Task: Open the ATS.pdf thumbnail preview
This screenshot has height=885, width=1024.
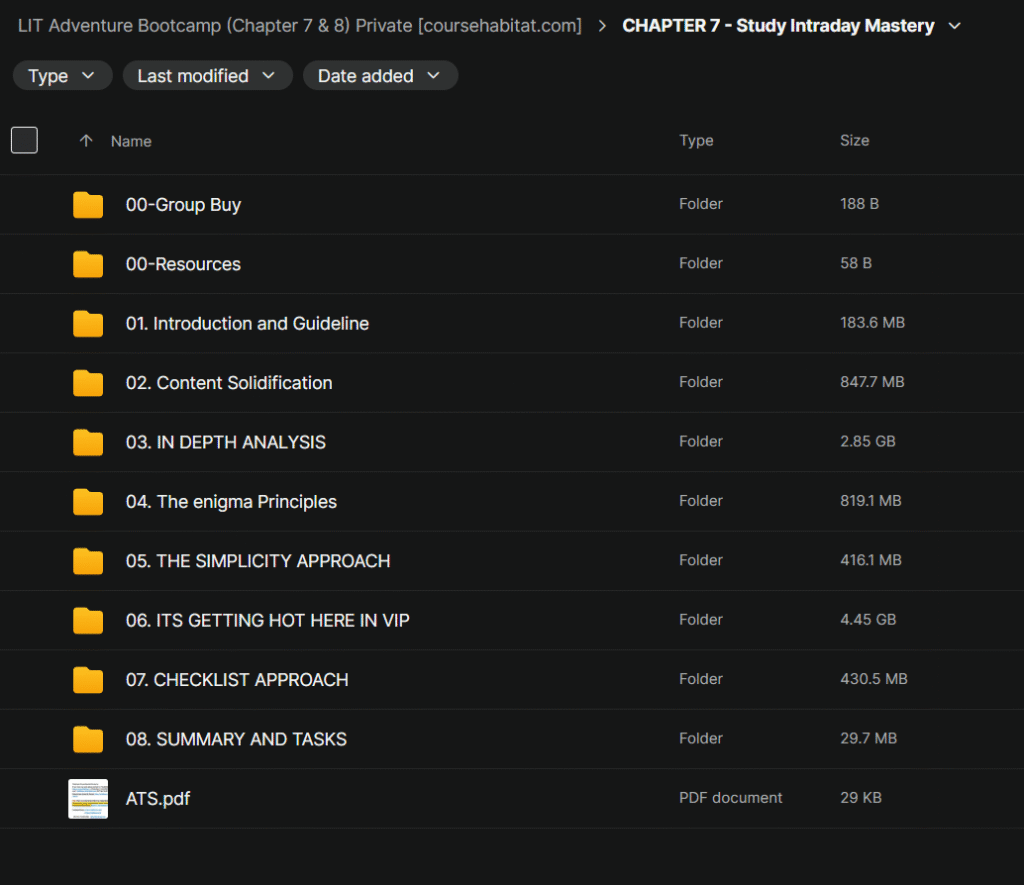Action: point(88,799)
